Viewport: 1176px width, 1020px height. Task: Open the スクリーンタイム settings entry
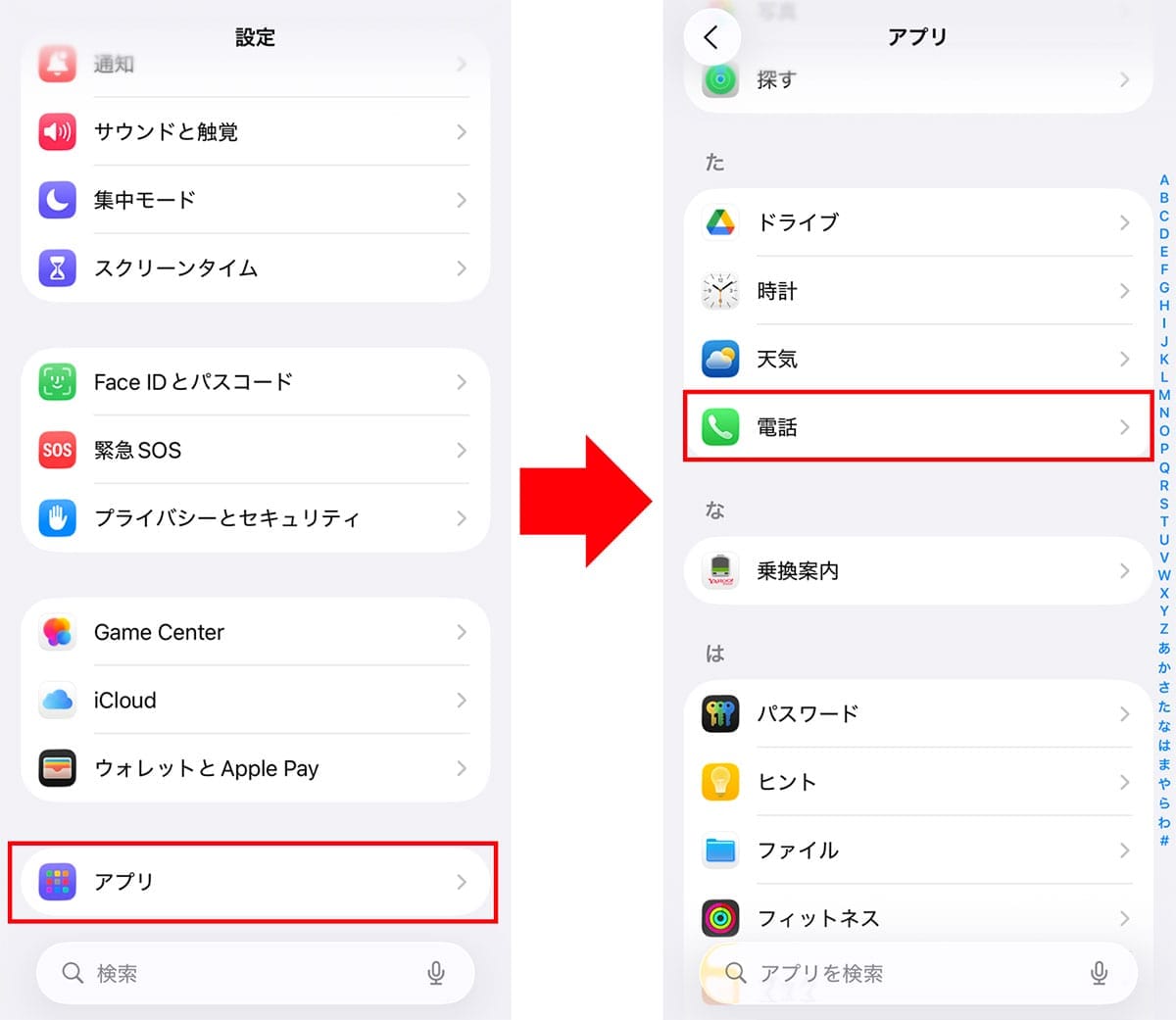[255, 267]
